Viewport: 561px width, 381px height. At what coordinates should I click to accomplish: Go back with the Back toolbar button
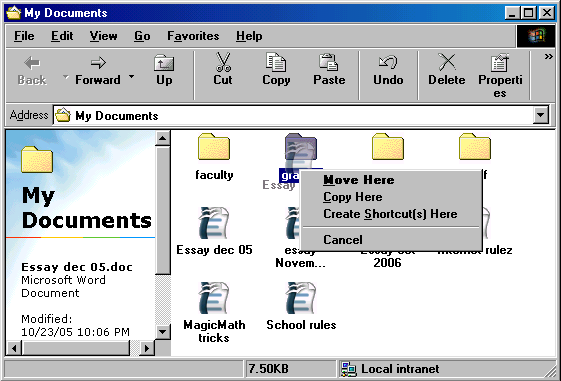(32, 71)
